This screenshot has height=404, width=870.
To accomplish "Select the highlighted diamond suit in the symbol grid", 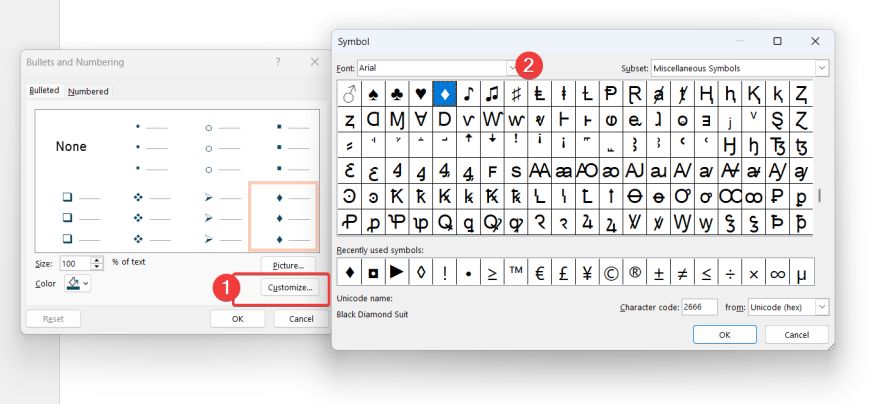I will (445, 94).
